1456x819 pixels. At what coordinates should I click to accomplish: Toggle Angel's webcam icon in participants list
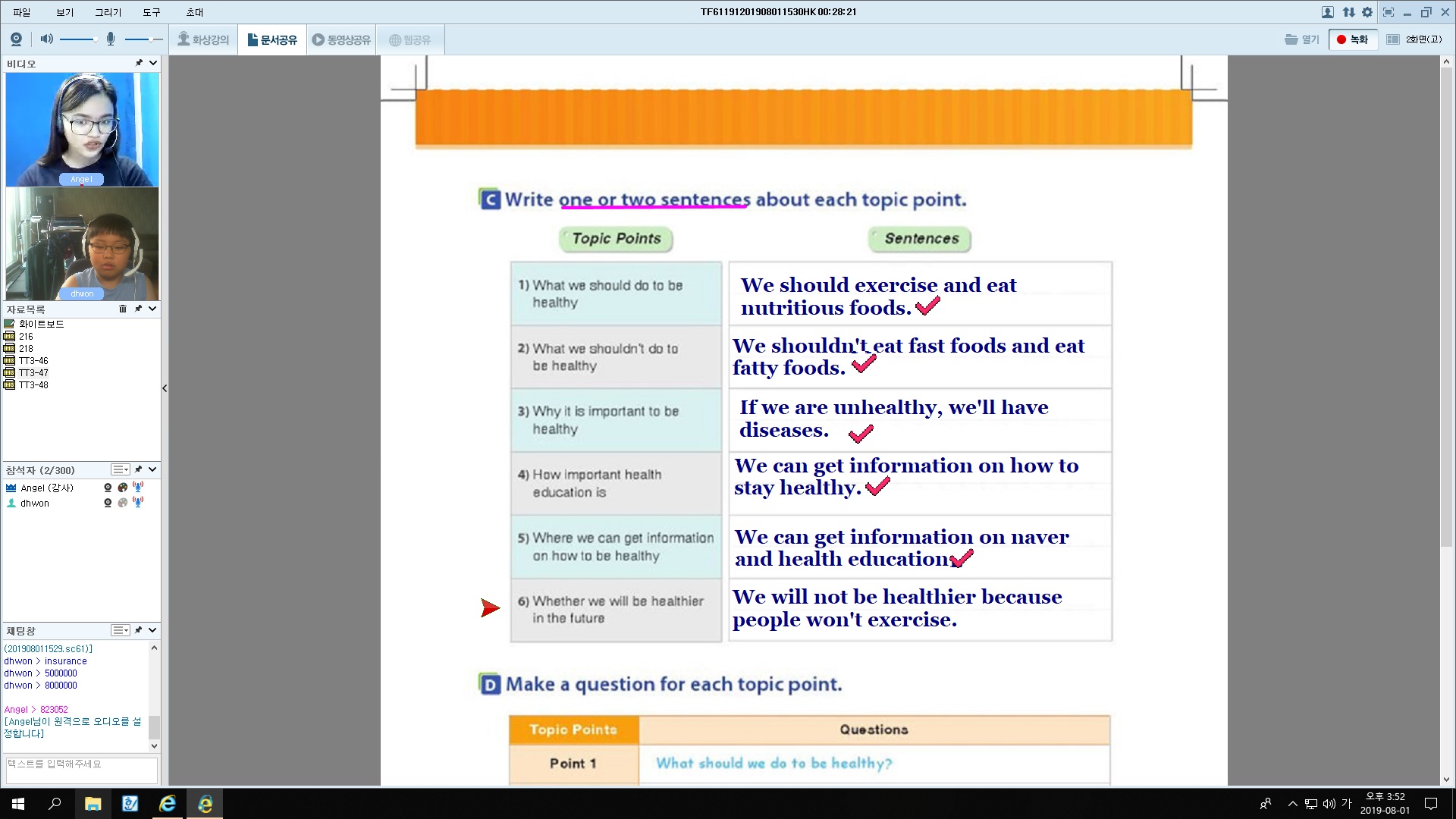tap(108, 488)
